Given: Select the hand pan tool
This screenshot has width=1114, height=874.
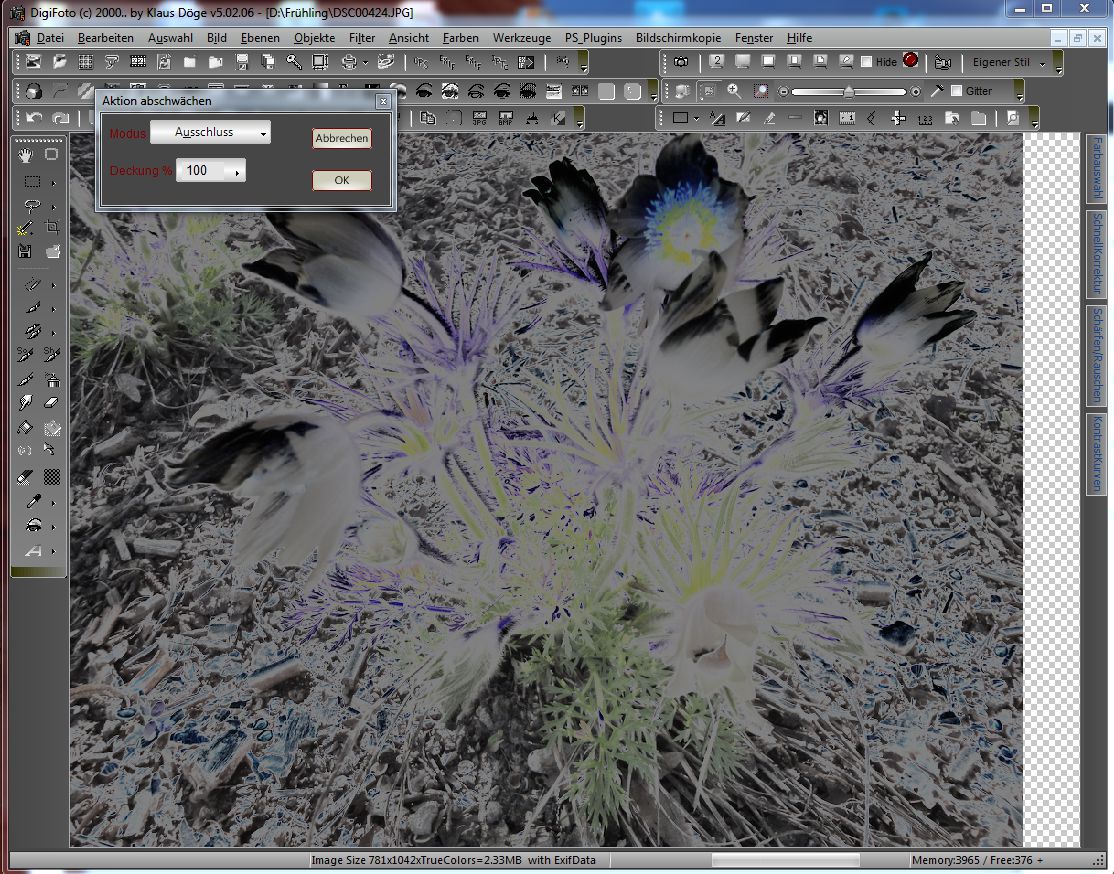Looking at the screenshot, I should click(25, 155).
